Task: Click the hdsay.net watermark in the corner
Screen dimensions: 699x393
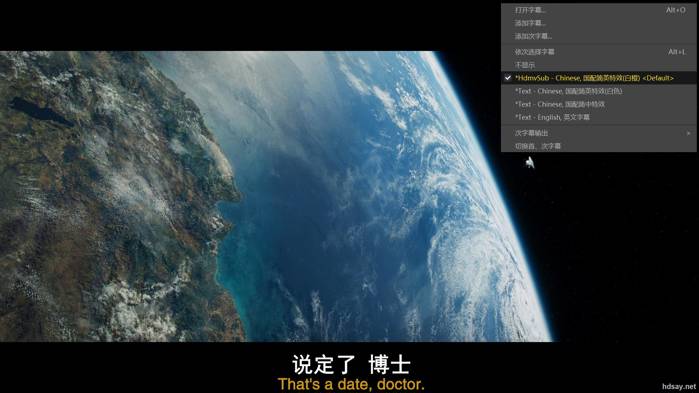Action: (x=678, y=387)
